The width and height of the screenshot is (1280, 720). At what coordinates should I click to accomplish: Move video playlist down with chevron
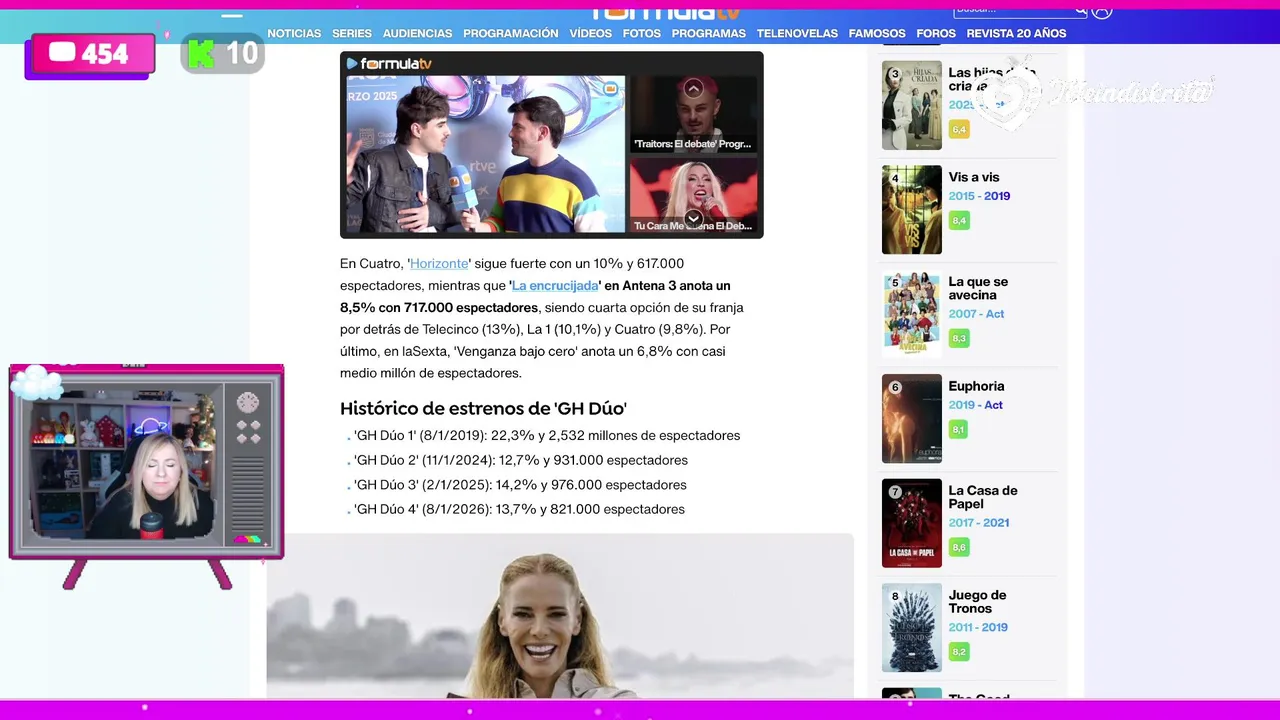tap(693, 219)
